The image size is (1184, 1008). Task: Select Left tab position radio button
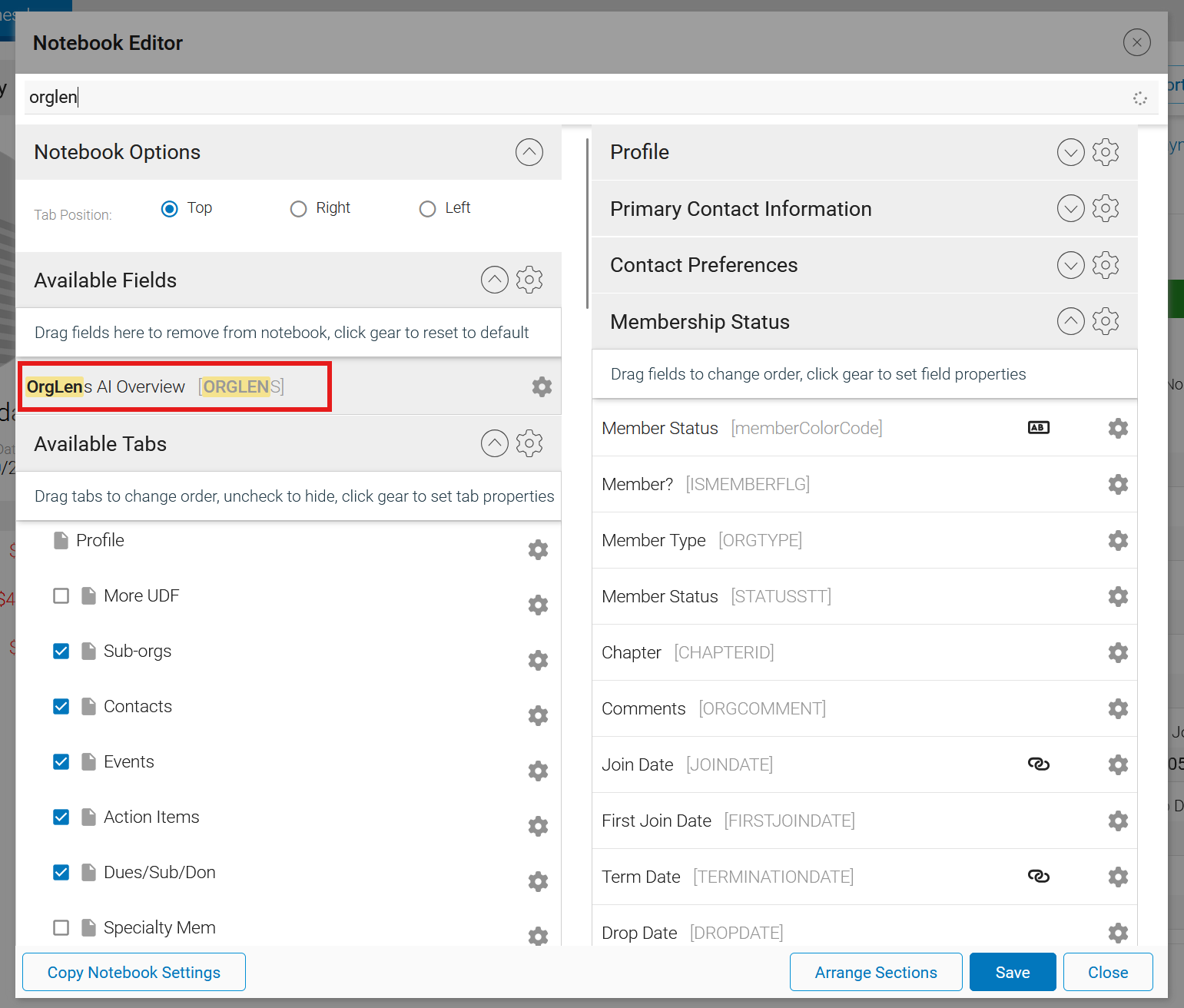point(427,209)
